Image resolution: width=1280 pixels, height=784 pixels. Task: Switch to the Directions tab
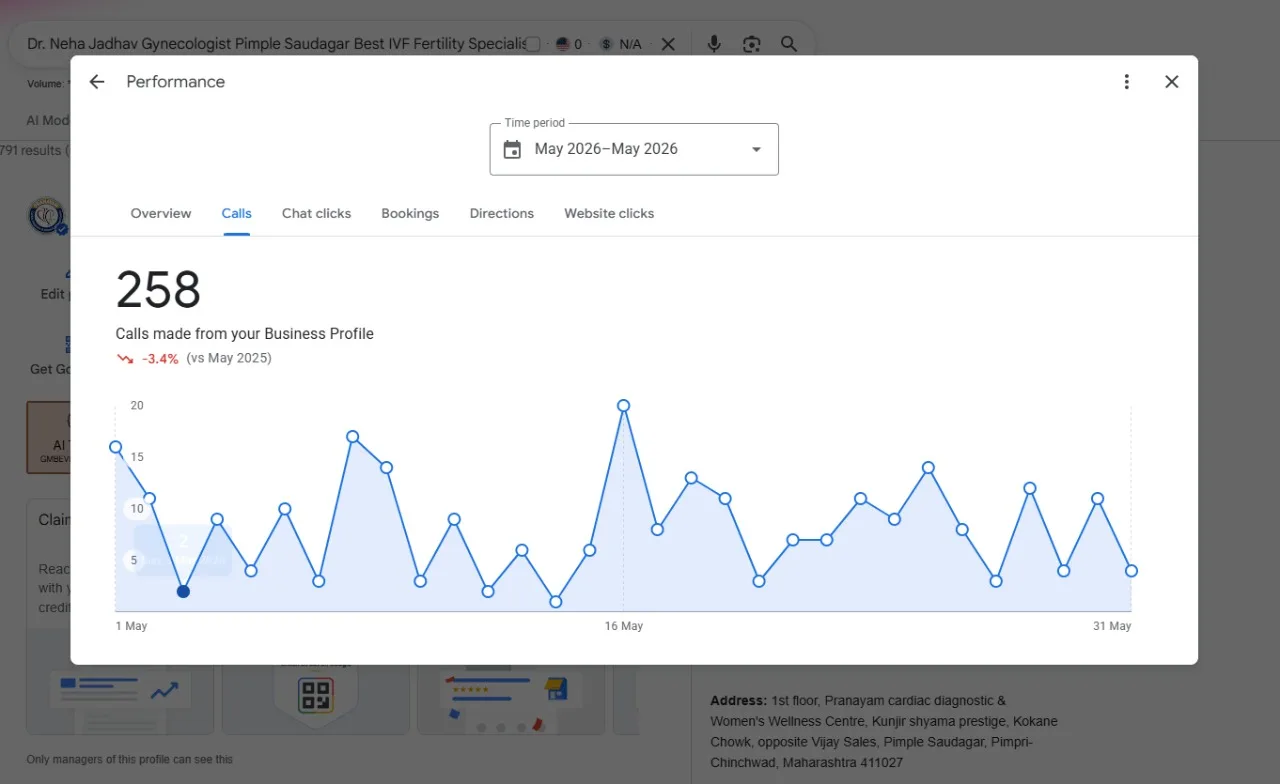pyautogui.click(x=502, y=213)
